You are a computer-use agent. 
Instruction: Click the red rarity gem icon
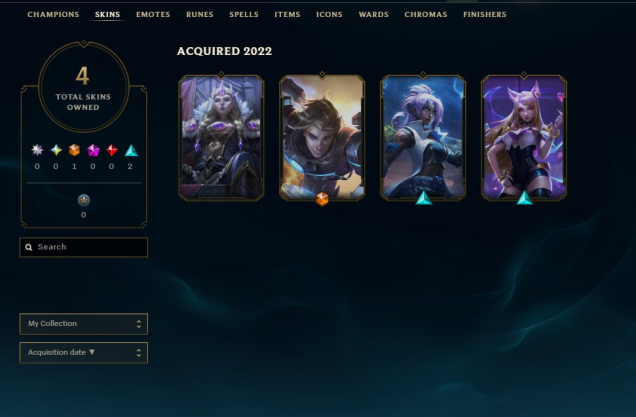coord(112,150)
